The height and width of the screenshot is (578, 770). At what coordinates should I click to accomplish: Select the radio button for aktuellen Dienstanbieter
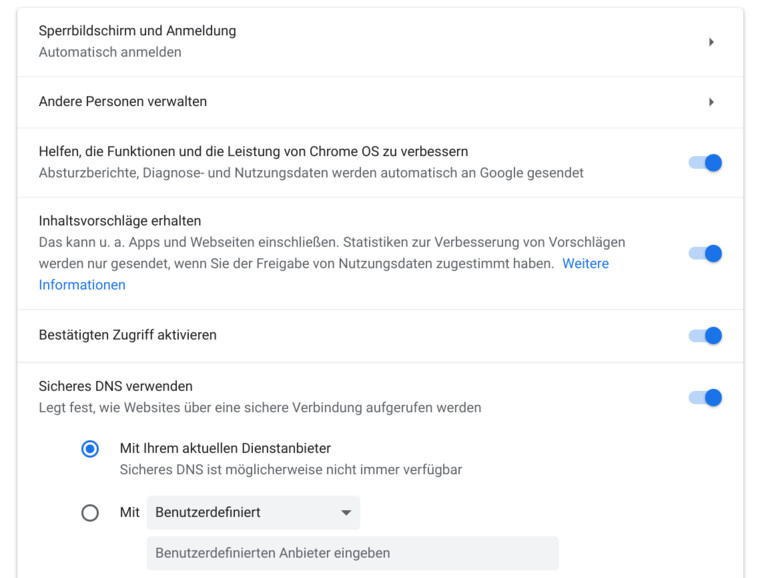(x=90, y=449)
